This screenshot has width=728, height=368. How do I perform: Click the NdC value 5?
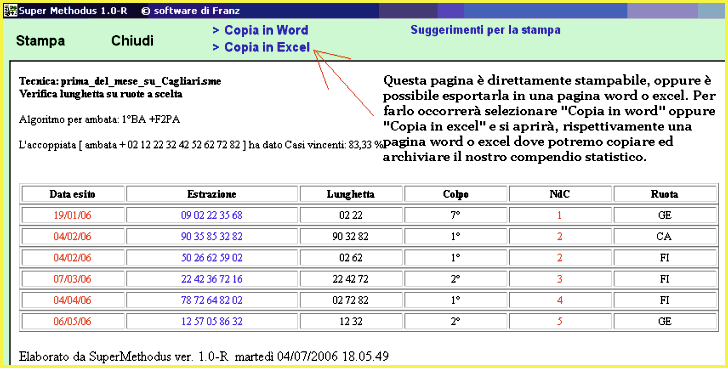[560, 322]
